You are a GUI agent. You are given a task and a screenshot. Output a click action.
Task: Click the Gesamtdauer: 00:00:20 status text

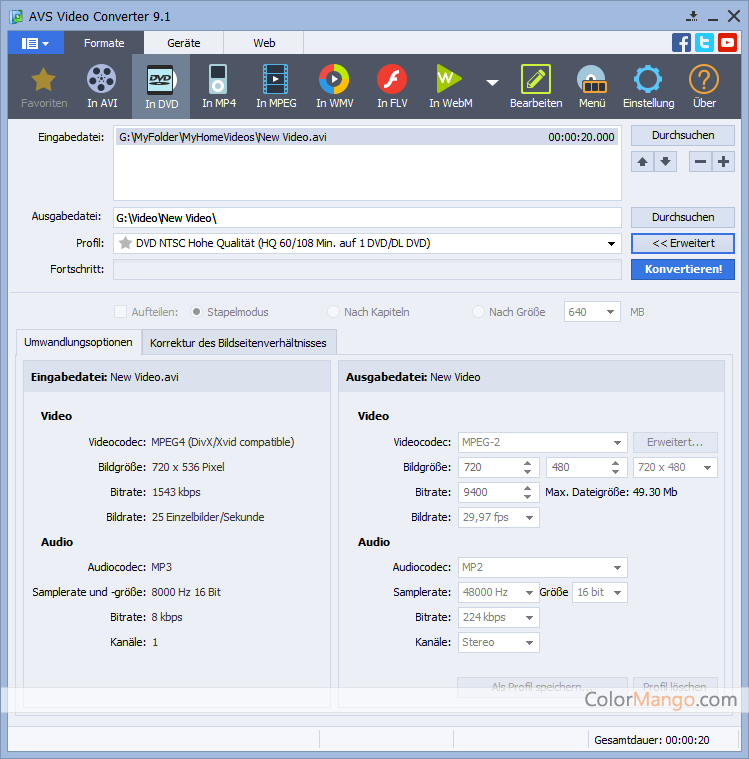pyautogui.click(x=651, y=740)
